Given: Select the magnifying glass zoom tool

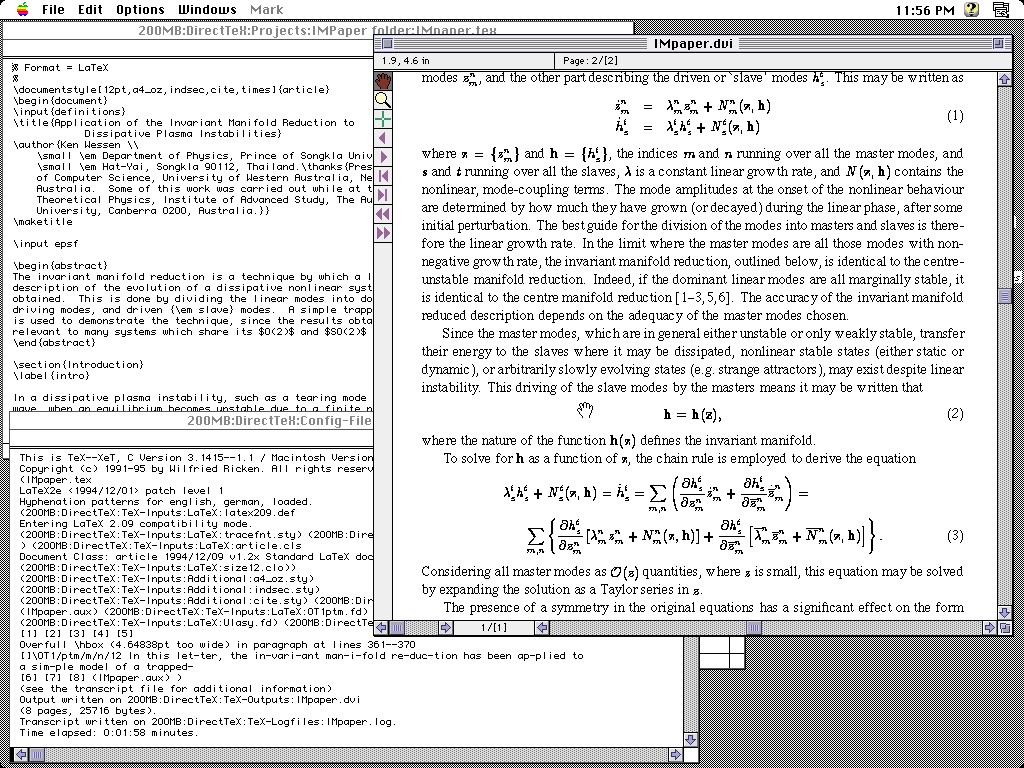Looking at the screenshot, I should point(383,100).
